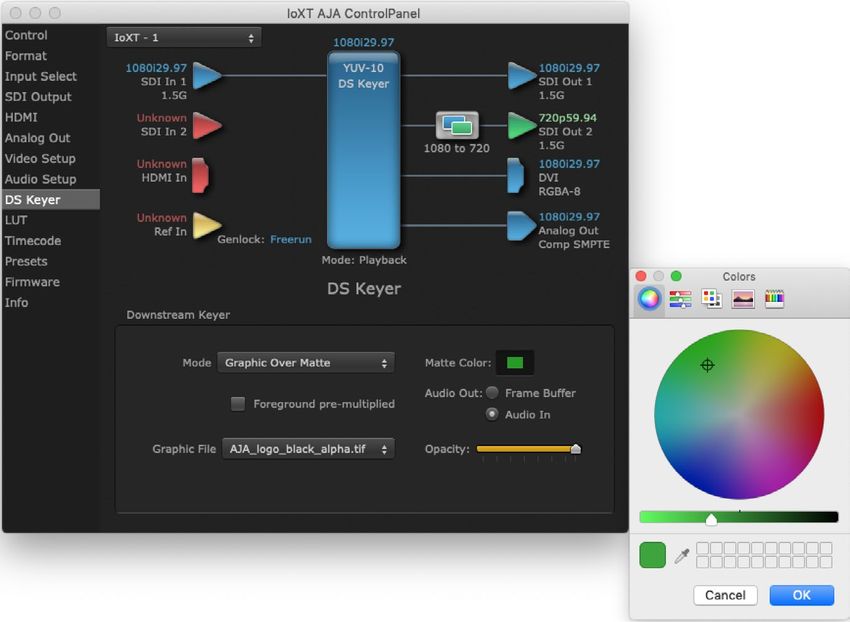Image resolution: width=850 pixels, height=622 pixels.
Task: Select the color wheel picker mode
Action: tap(649, 299)
